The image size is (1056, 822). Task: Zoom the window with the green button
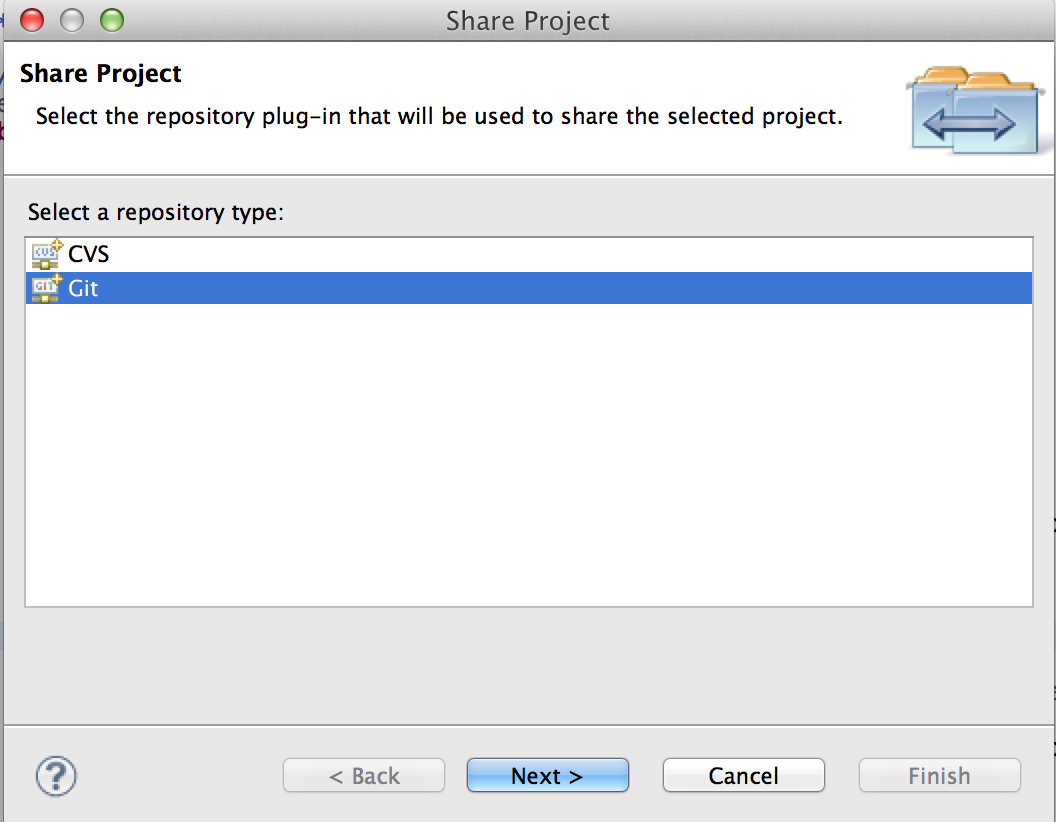coord(112,20)
